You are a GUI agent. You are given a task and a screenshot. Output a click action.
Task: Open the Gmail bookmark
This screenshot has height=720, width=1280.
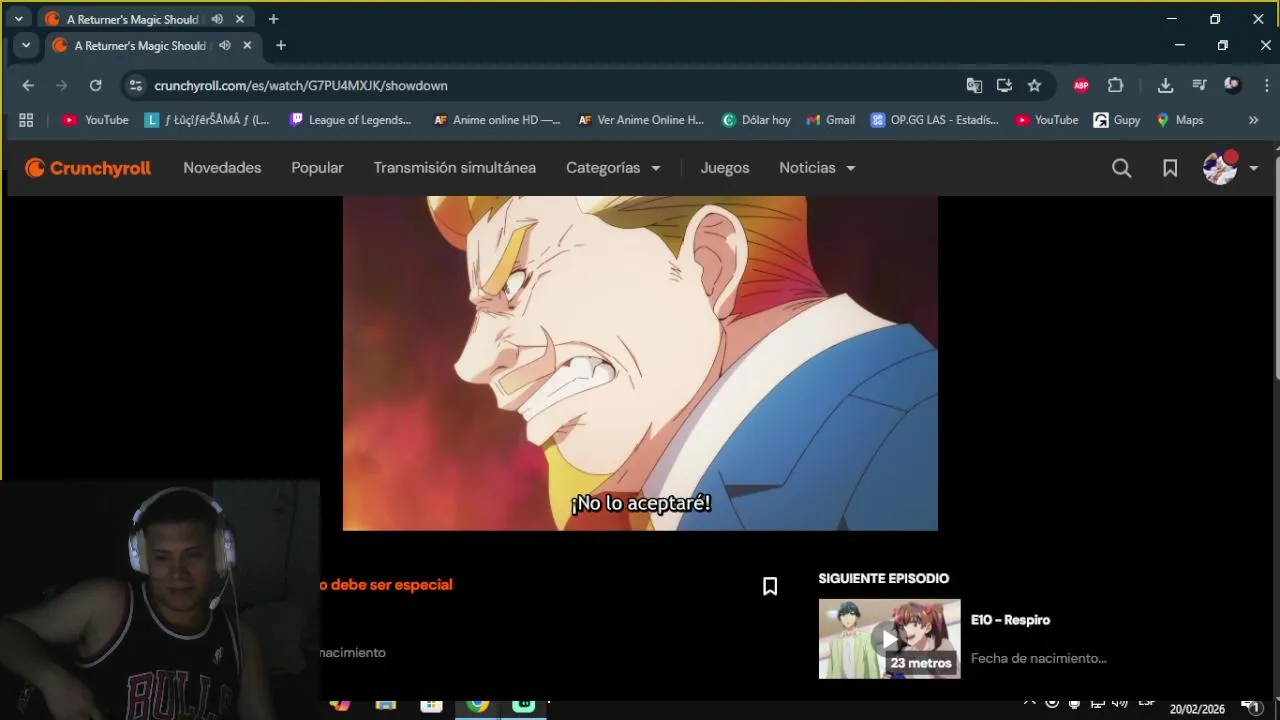tap(830, 120)
